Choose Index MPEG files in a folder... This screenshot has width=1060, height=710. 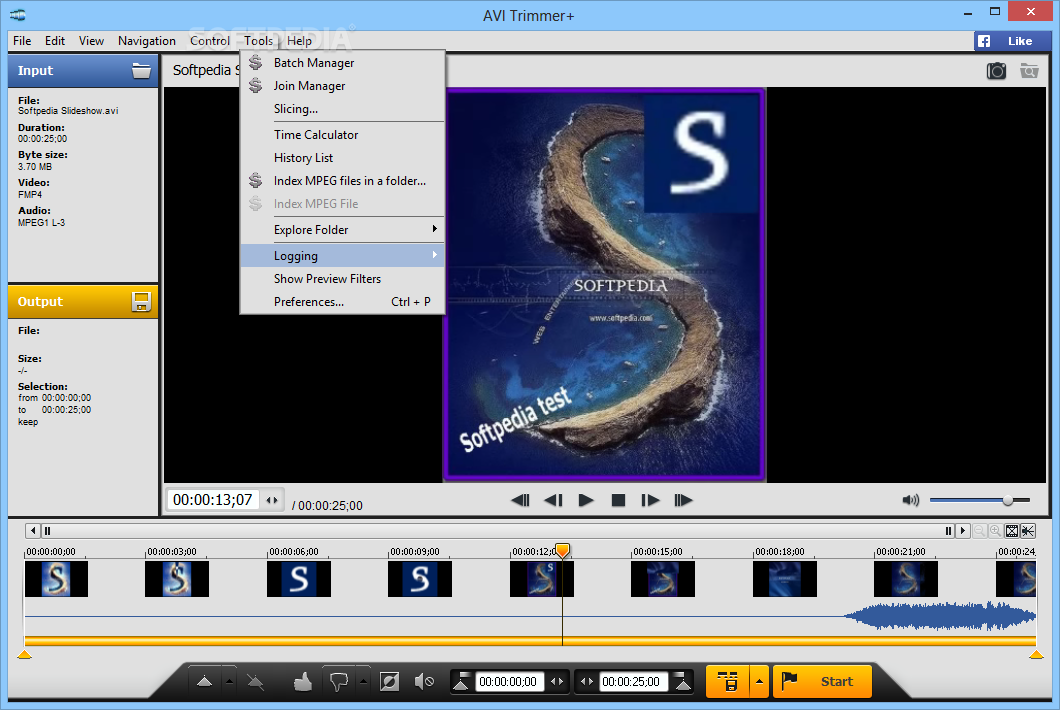343,181
